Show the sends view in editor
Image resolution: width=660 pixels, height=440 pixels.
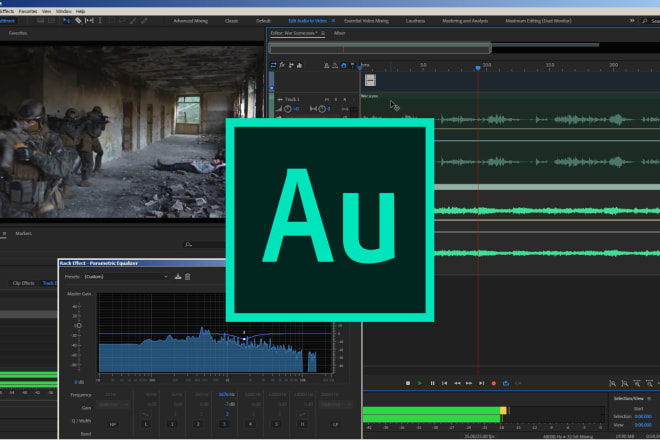291,65
